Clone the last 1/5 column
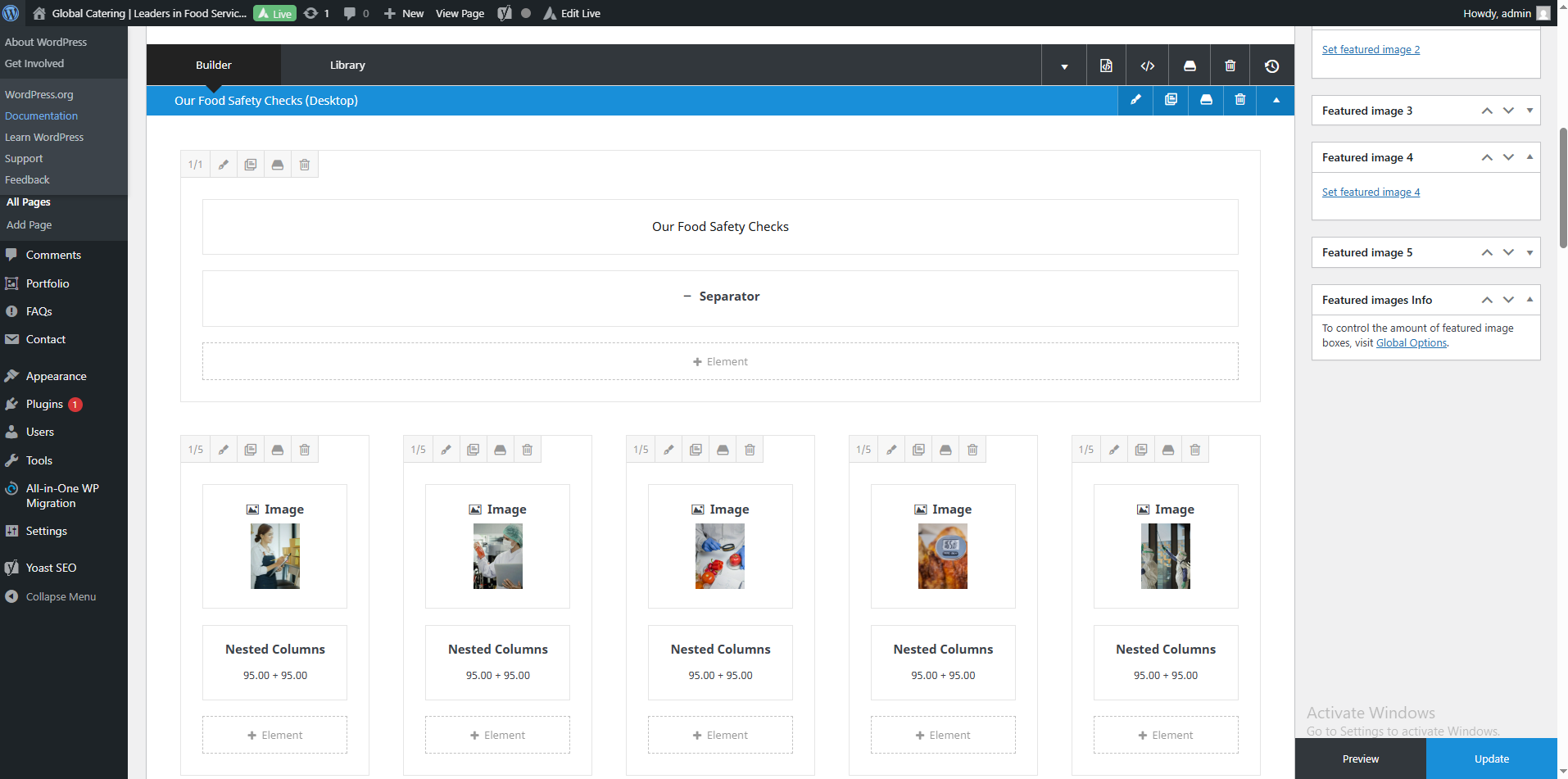1568x779 pixels. click(1141, 450)
